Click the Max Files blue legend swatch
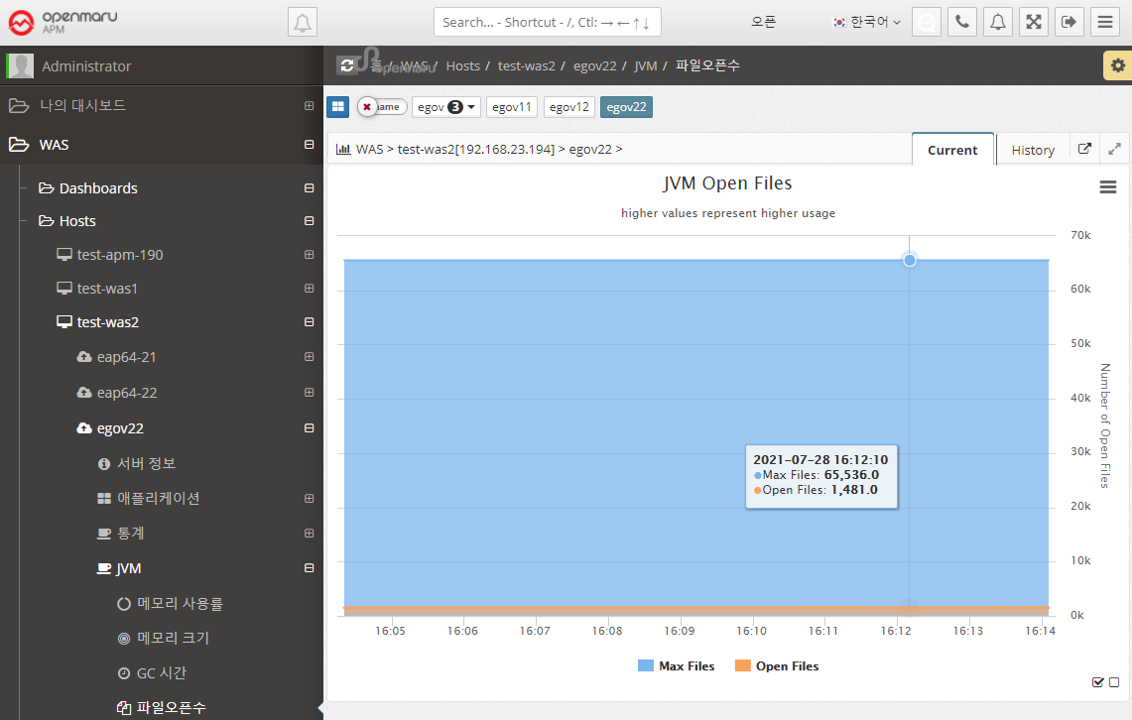The image size is (1132, 720). point(645,666)
